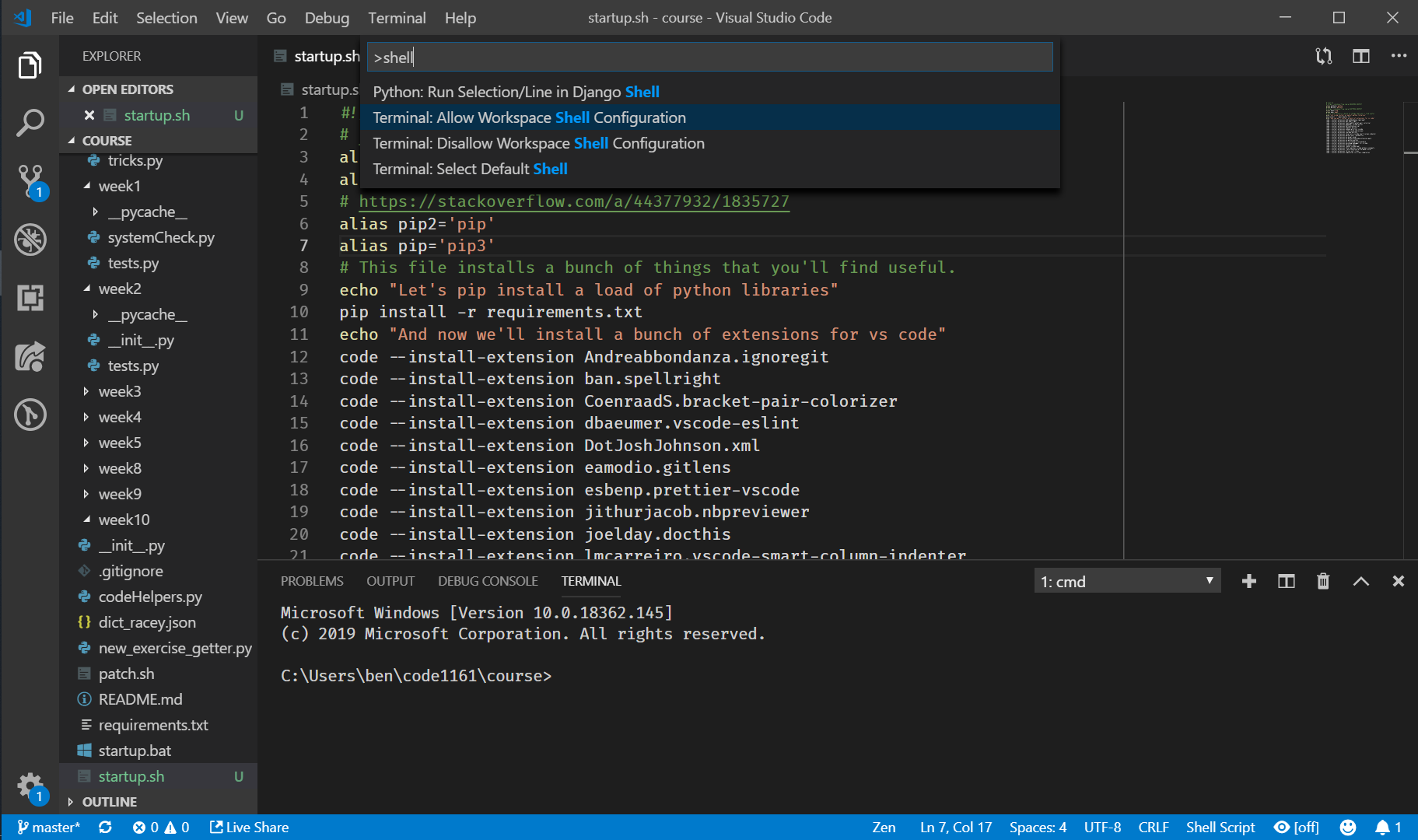The image size is (1418, 840).
Task: Switch to the PROBLEMS panel tab
Action: point(312,581)
